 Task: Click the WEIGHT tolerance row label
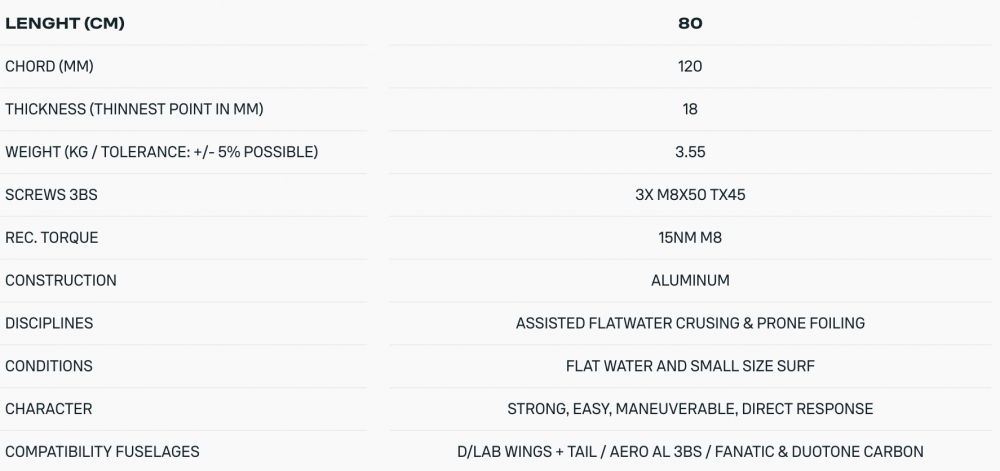pos(161,152)
